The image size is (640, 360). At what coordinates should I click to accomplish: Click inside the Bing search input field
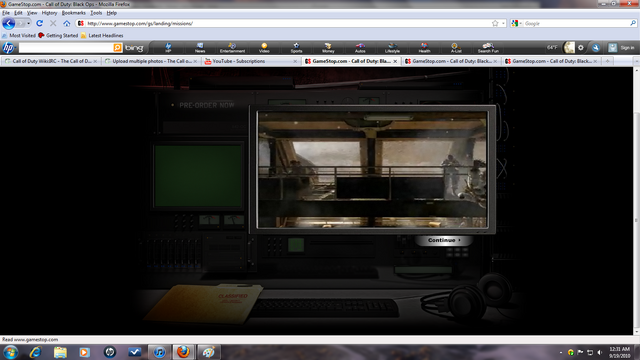(x=66, y=48)
